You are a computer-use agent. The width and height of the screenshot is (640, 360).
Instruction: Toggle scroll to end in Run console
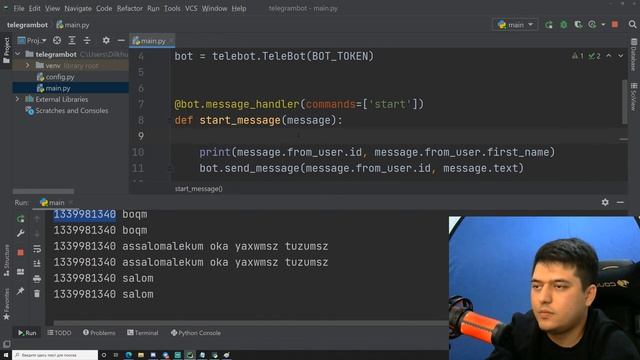[37, 264]
